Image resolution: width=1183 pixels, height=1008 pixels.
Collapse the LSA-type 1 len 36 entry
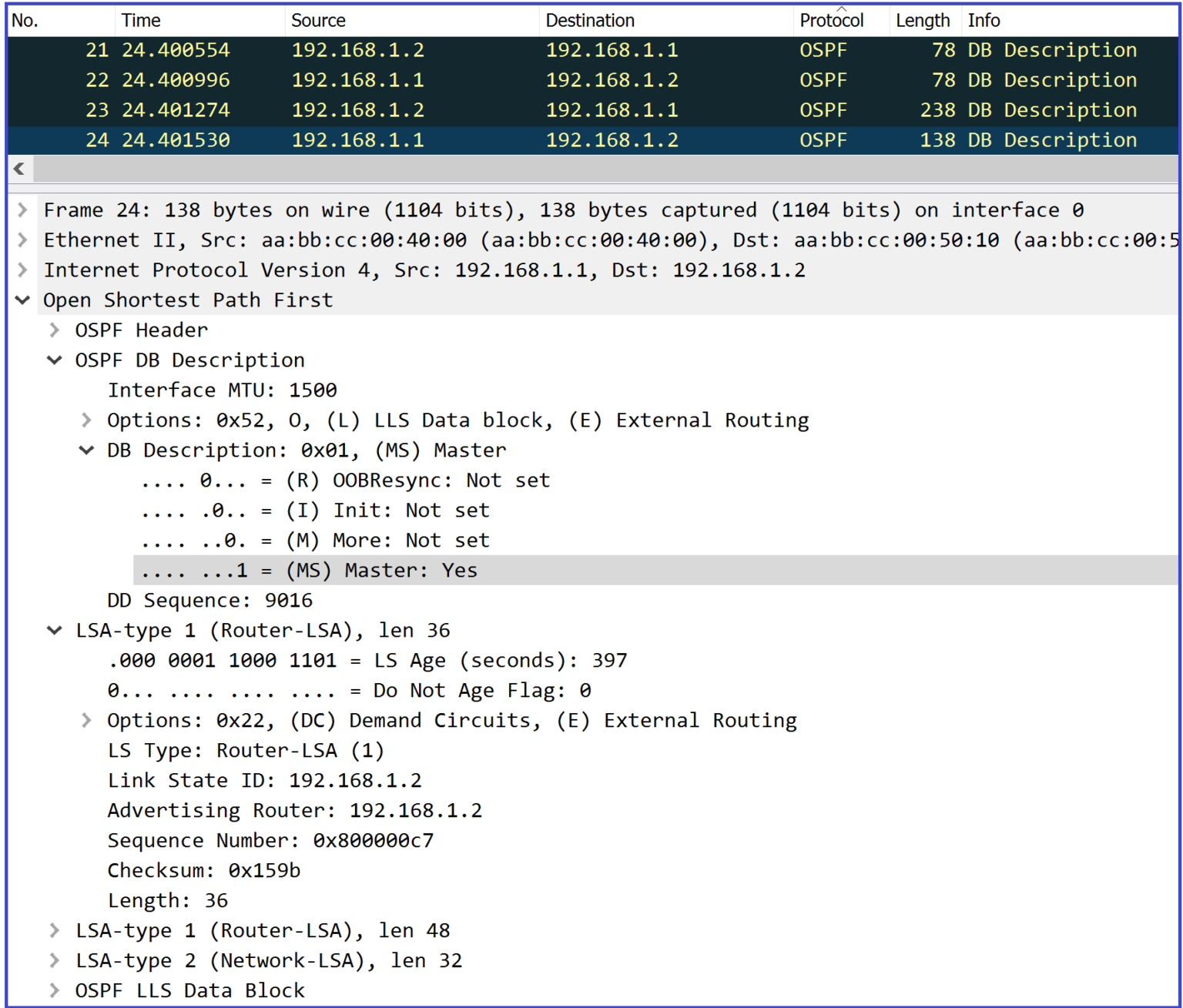(54, 630)
